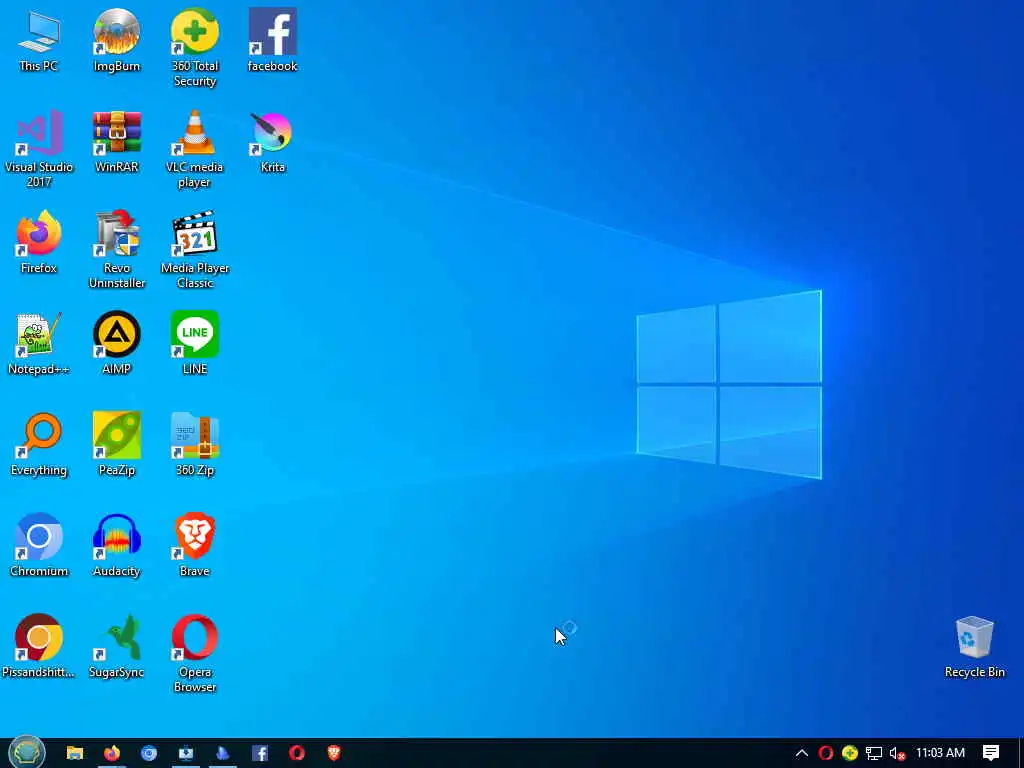Select the ImgBurn shortcut
This screenshot has width=1024, height=768.
coord(116,41)
